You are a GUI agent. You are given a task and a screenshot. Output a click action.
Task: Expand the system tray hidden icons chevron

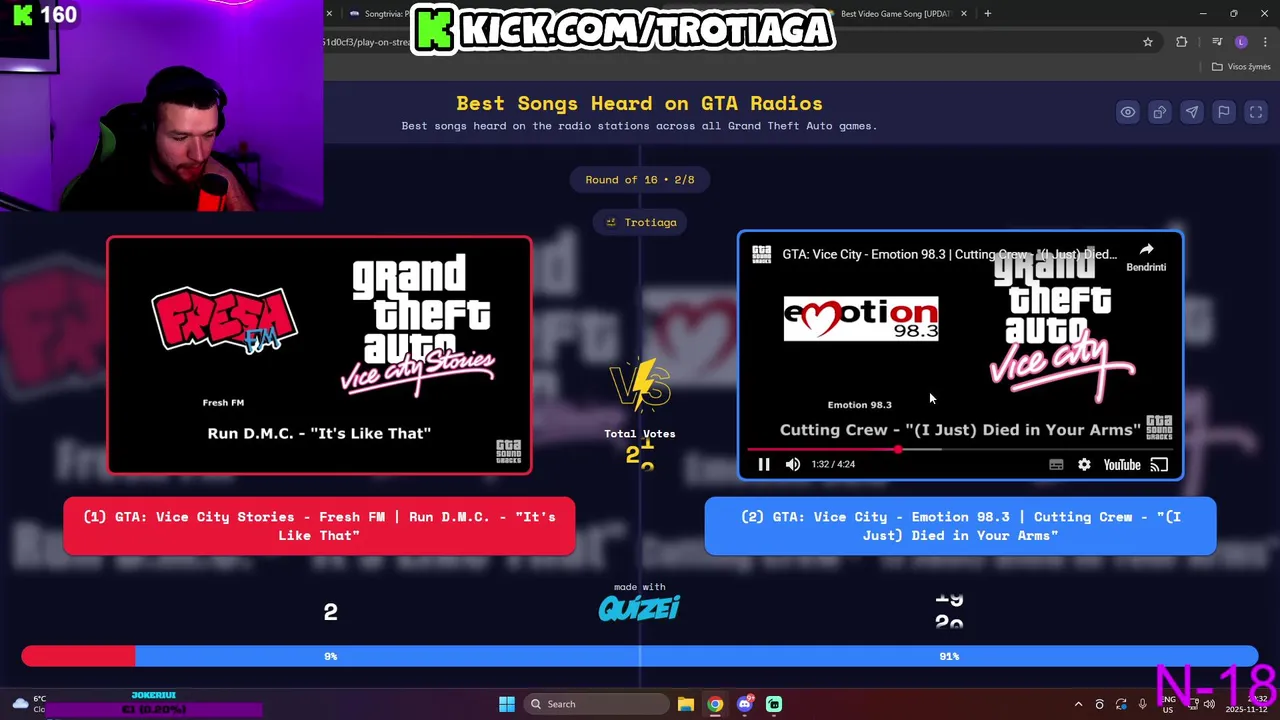tap(1078, 704)
